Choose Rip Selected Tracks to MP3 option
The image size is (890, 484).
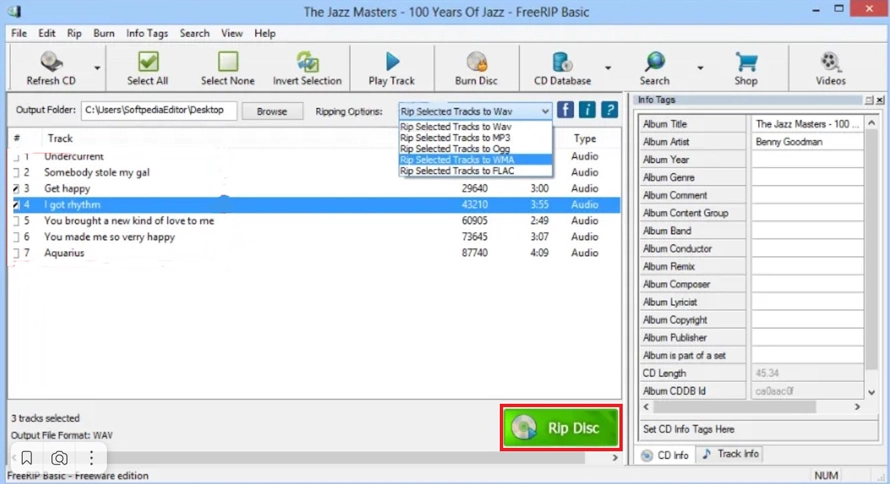point(476,138)
